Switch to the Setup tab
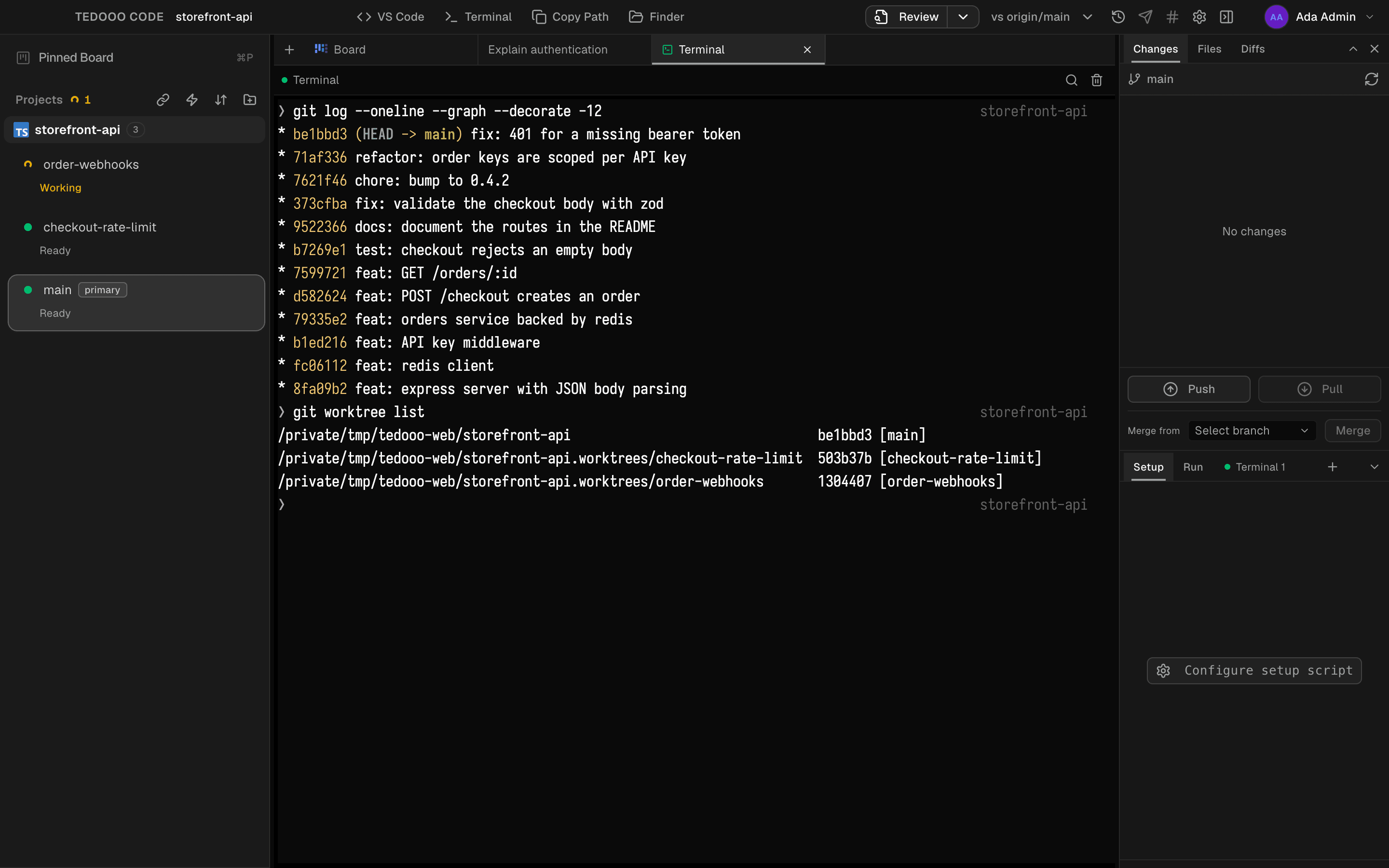This screenshot has height=868, width=1389. pyautogui.click(x=1148, y=467)
